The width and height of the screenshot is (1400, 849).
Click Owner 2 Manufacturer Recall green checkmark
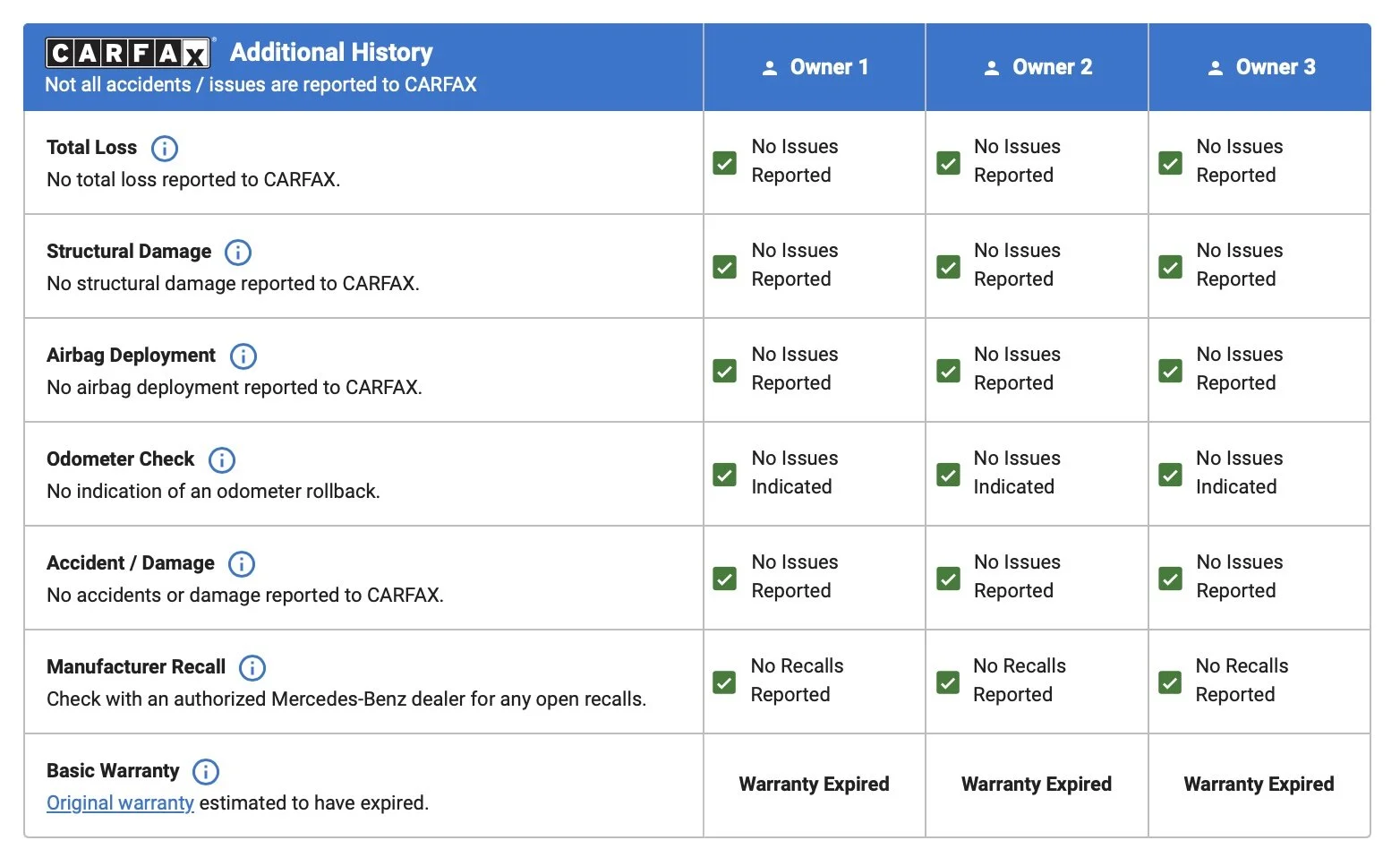click(948, 682)
